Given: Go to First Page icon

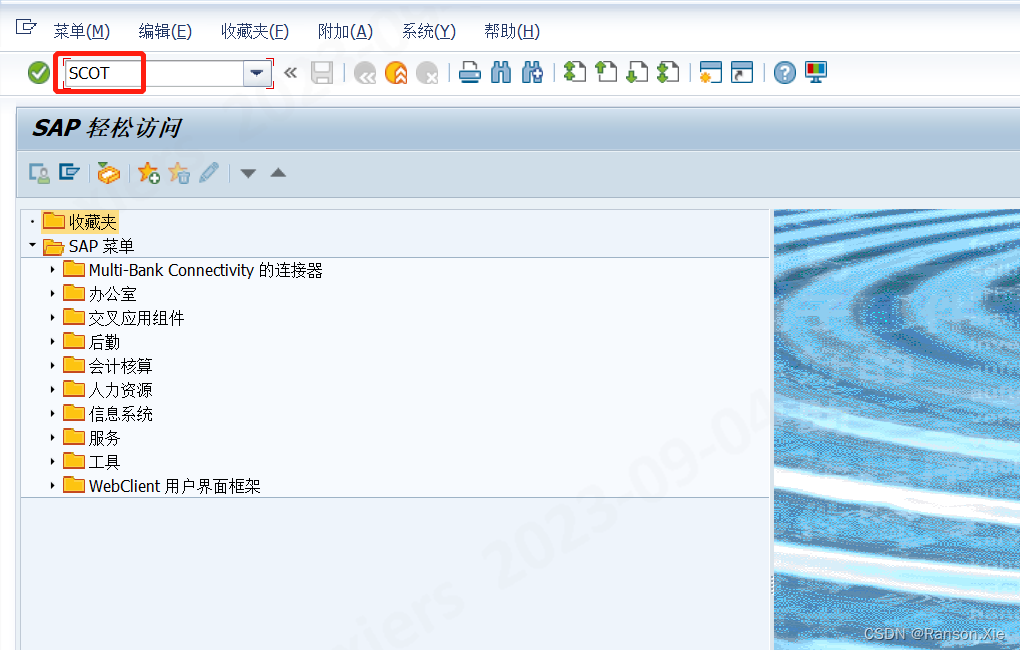Looking at the screenshot, I should [574, 72].
